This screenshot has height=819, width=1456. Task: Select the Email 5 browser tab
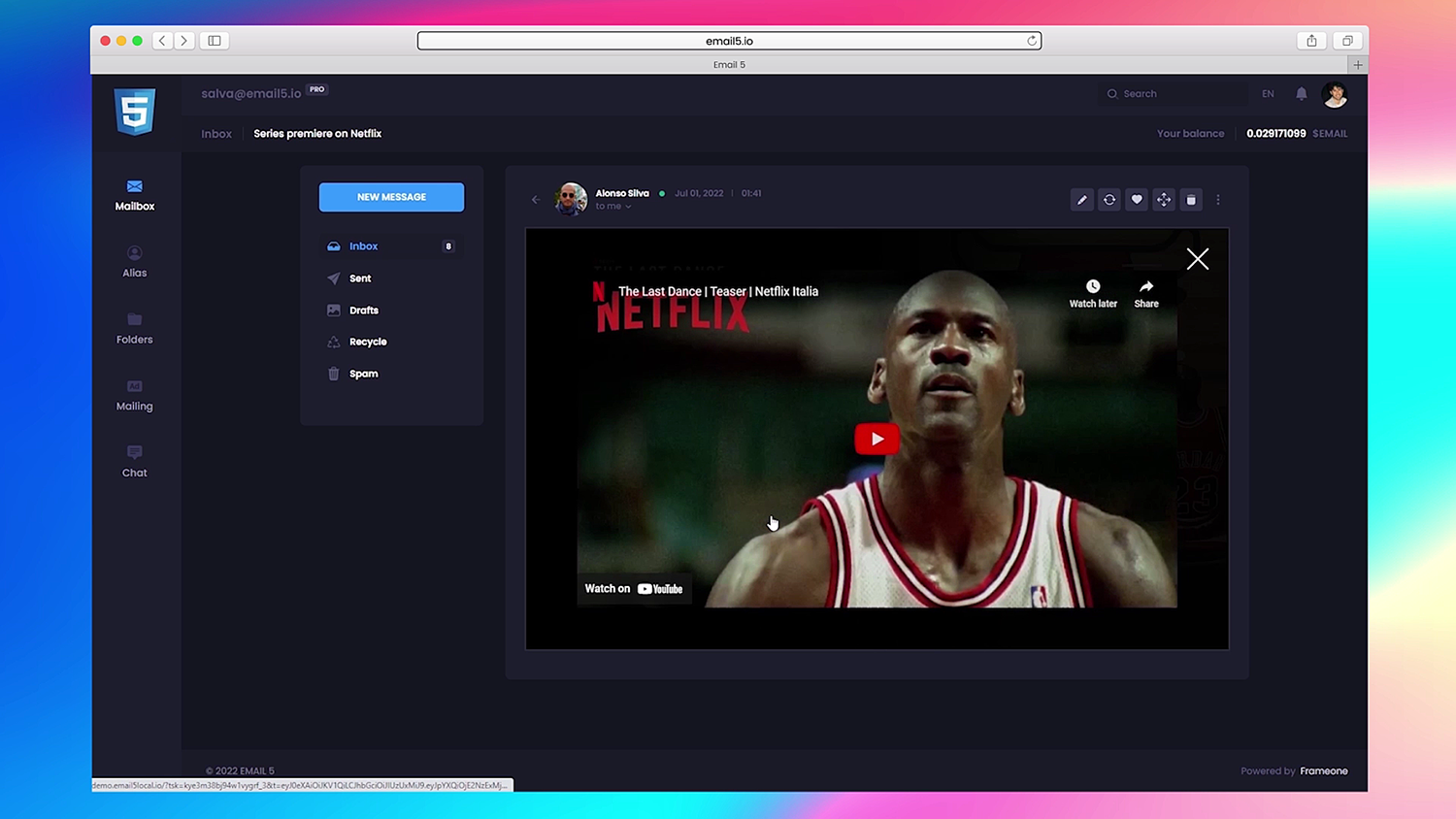tap(729, 65)
